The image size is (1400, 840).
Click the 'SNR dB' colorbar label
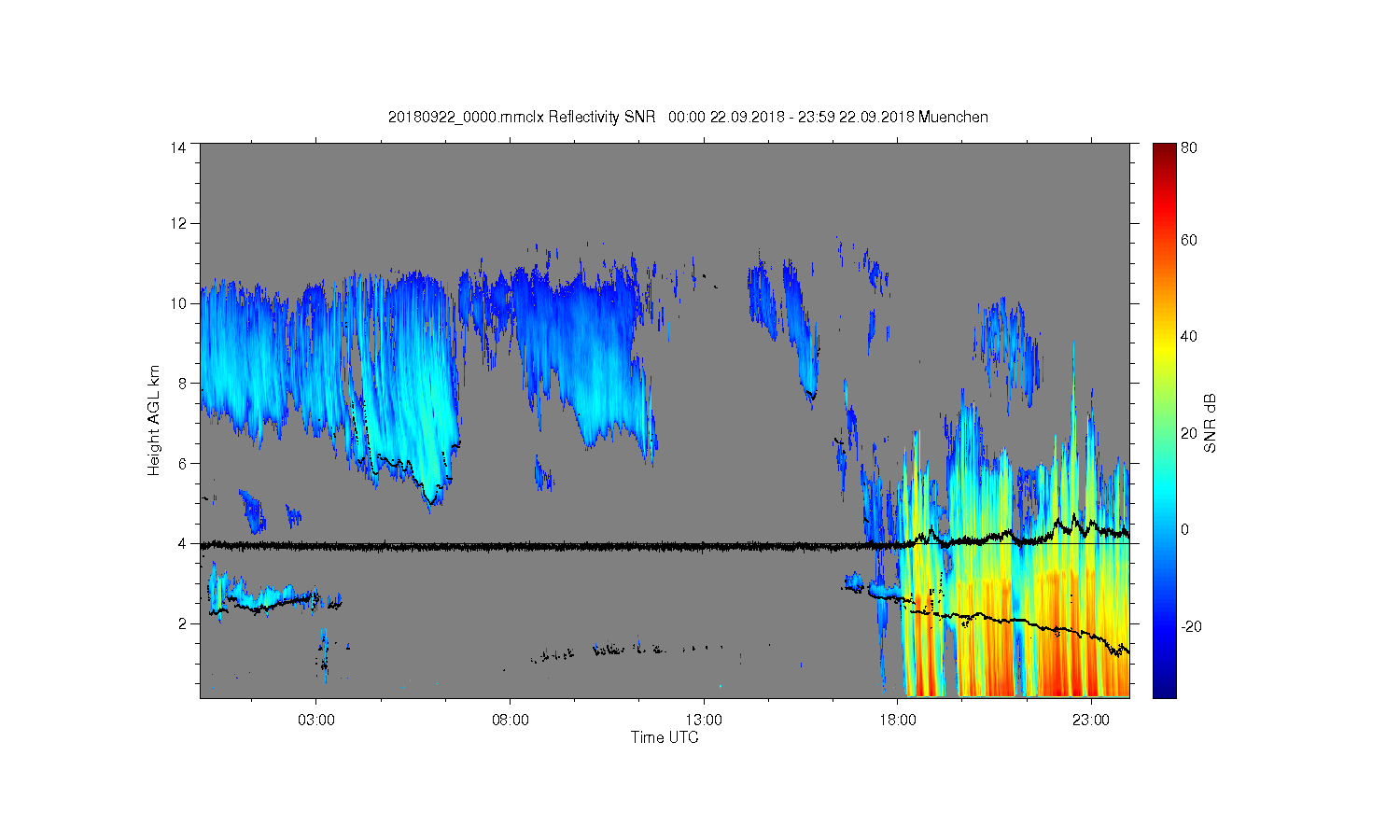coord(1210,423)
